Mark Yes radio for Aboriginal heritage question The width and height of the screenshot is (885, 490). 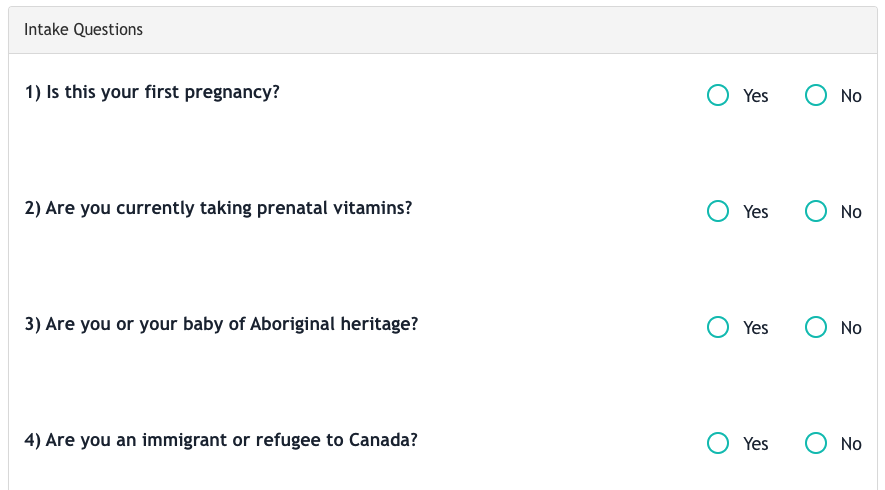coord(718,327)
